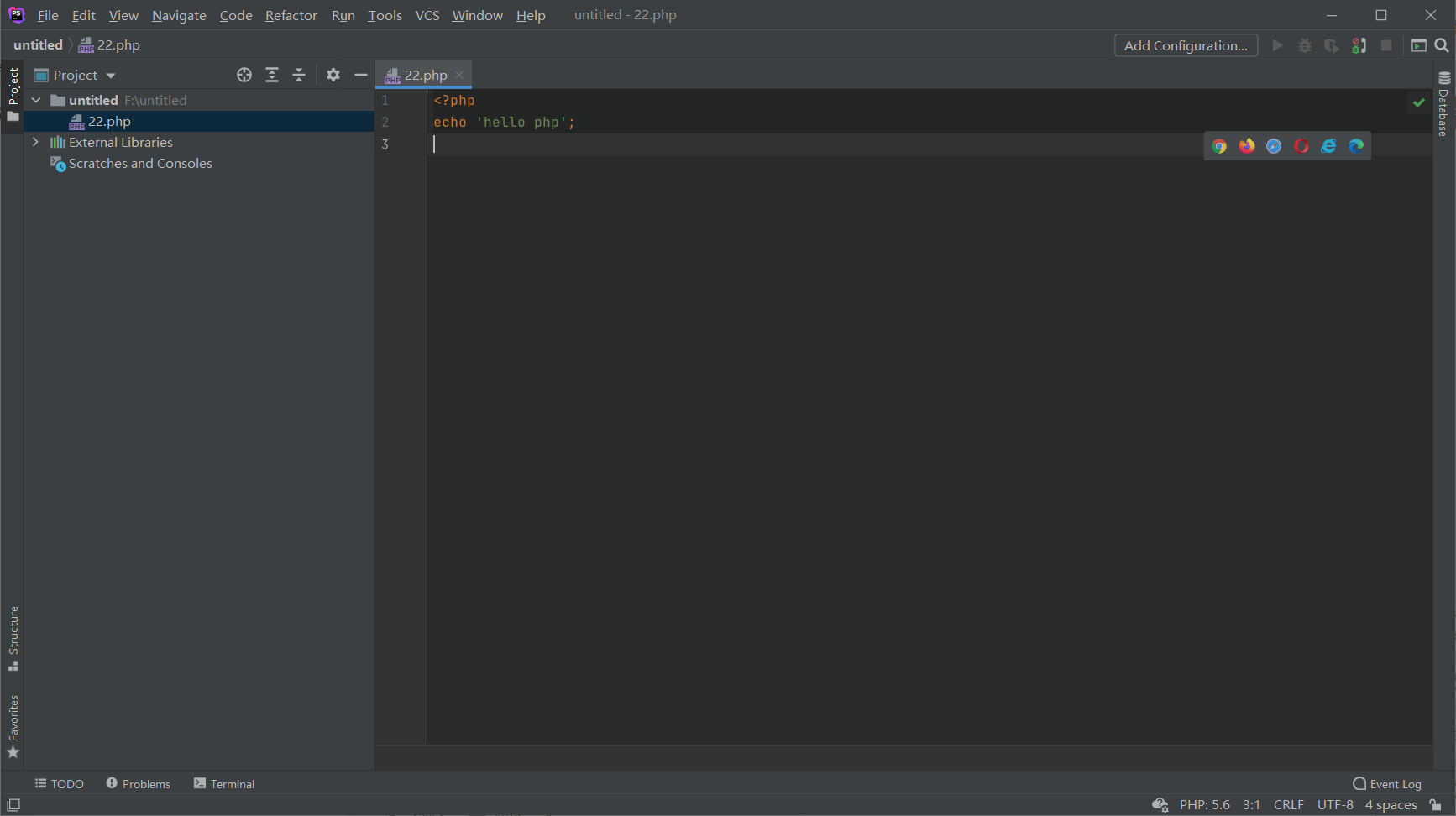
Task: Toggle the tool window bars icon in status bar
Action: click(x=13, y=805)
